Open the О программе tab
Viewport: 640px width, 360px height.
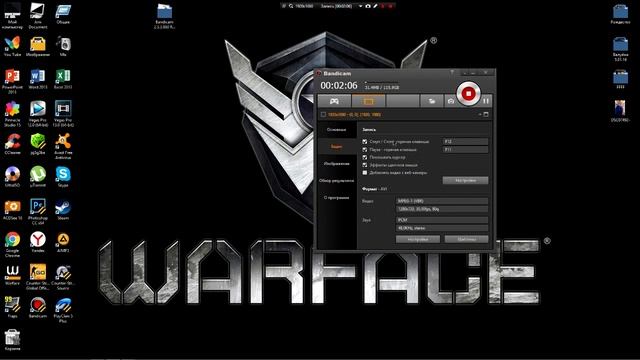point(337,198)
